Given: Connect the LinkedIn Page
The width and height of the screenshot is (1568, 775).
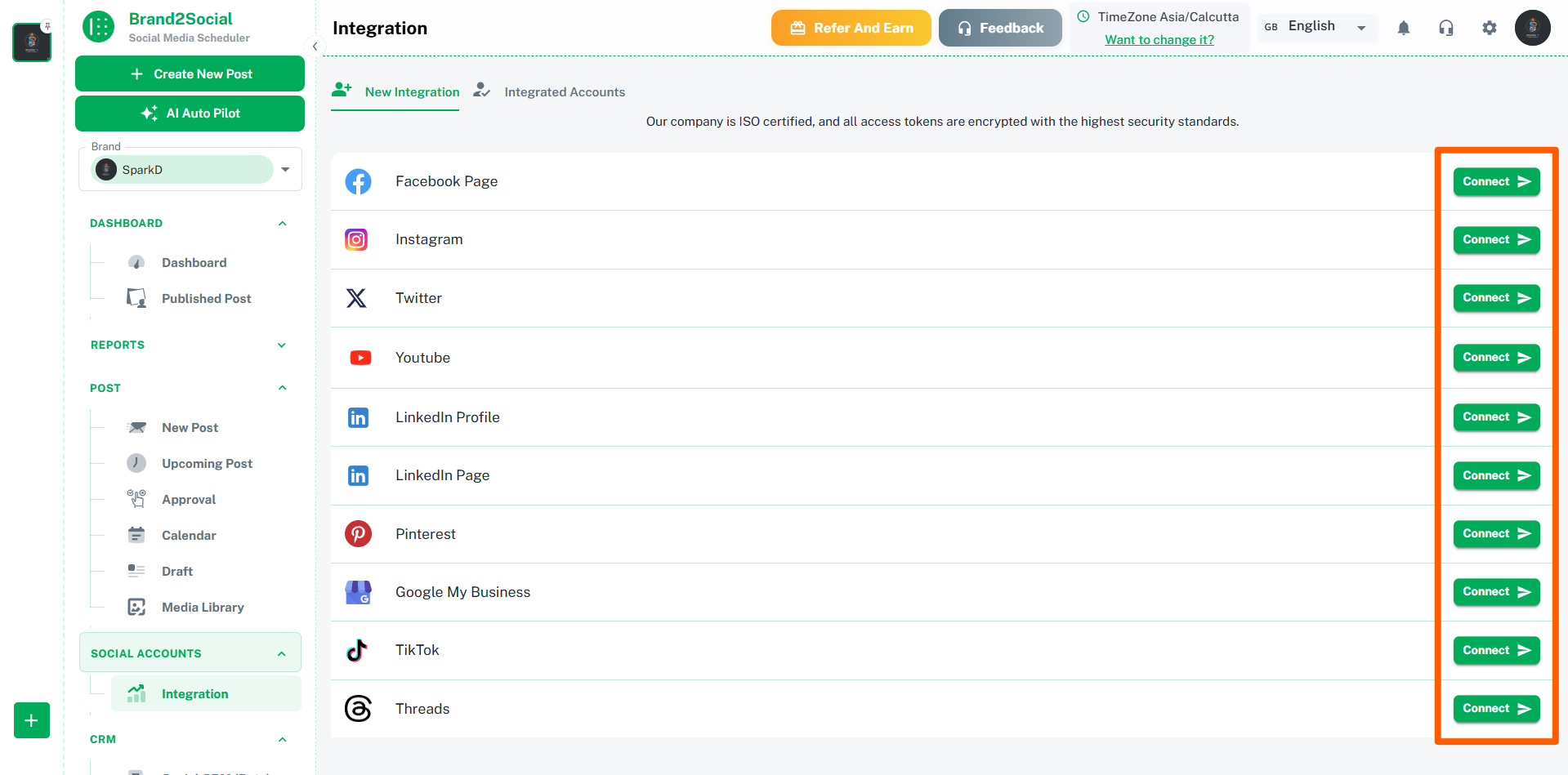Looking at the screenshot, I should pos(1496,475).
